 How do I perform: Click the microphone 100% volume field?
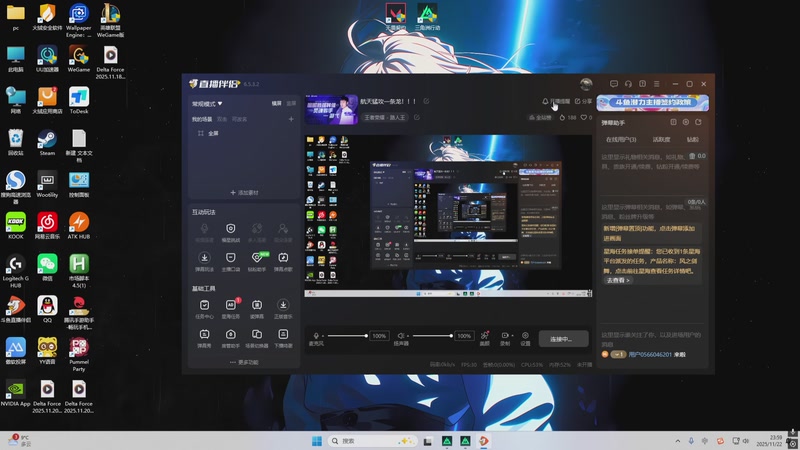coord(379,336)
